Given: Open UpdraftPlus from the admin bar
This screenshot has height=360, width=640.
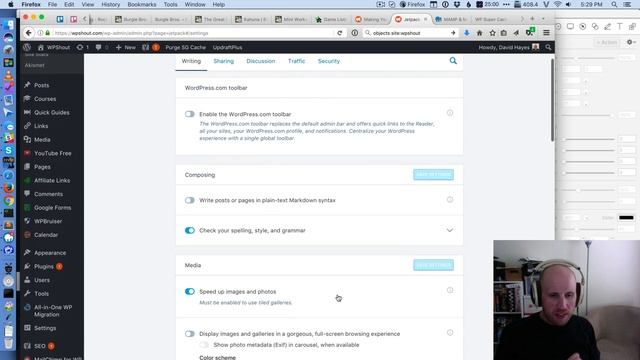Looking at the screenshot, I should click(227, 47).
